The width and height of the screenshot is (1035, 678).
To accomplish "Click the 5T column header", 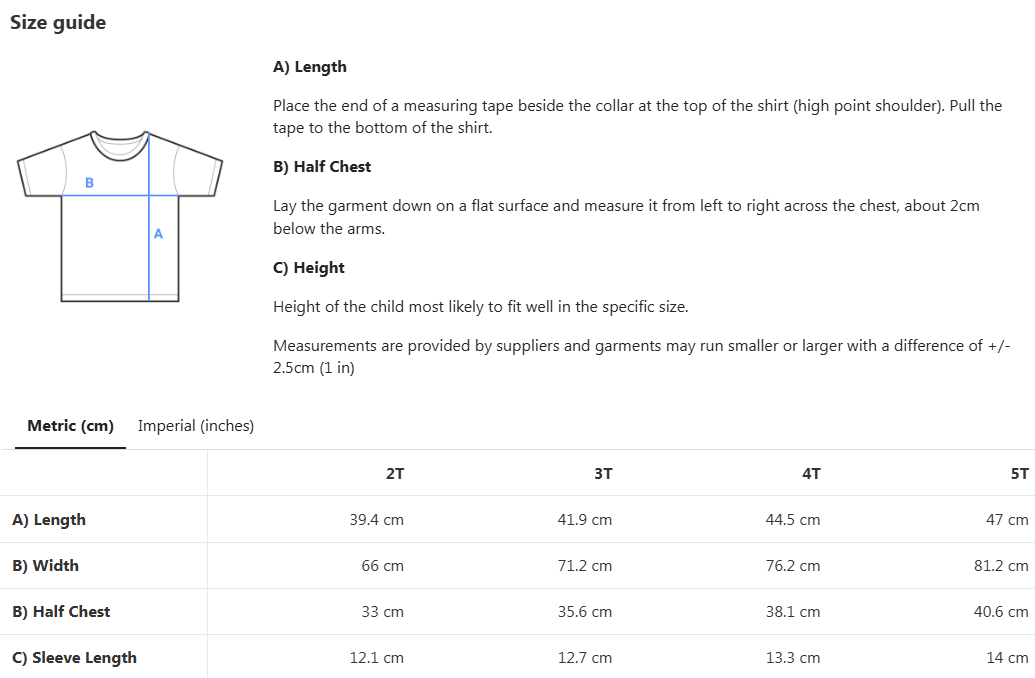I will click(x=1020, y=473).
